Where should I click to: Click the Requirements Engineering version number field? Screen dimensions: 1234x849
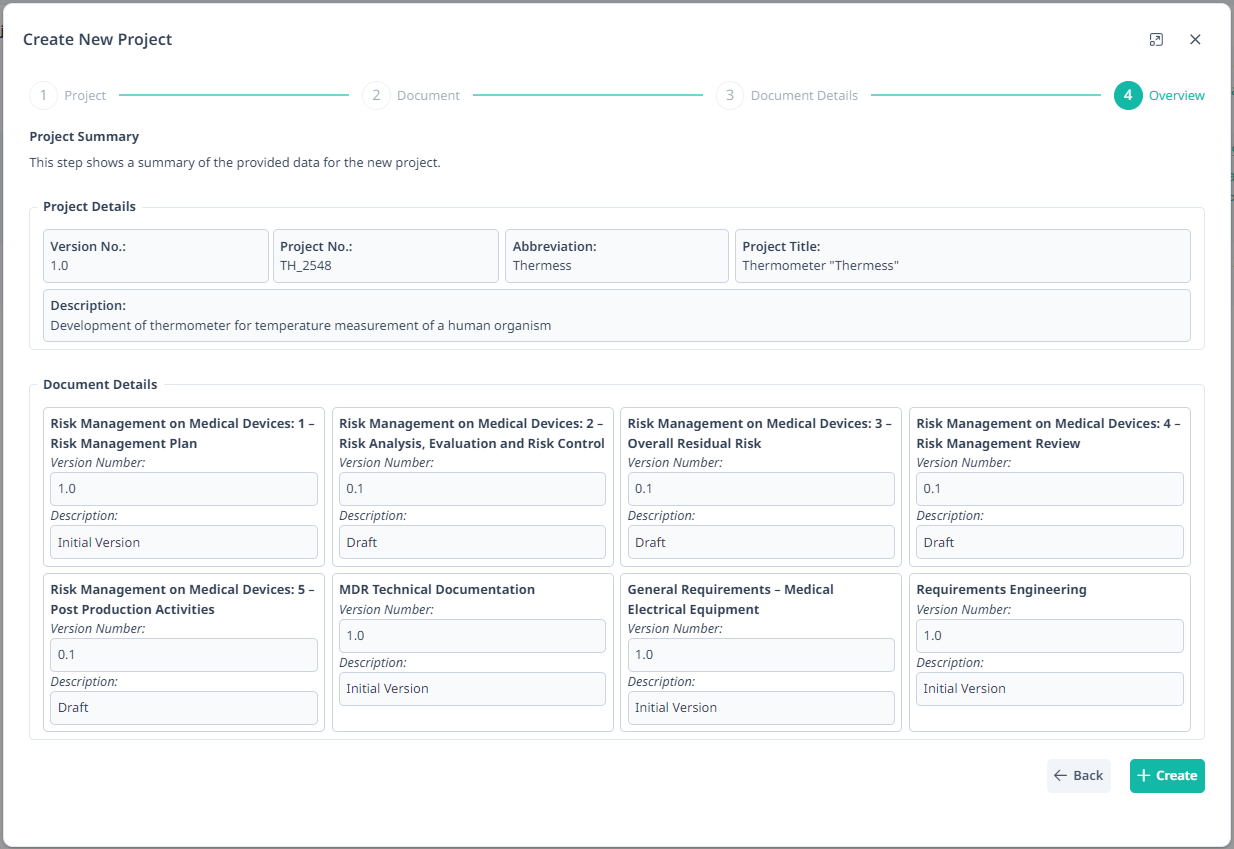point(1049,635)
